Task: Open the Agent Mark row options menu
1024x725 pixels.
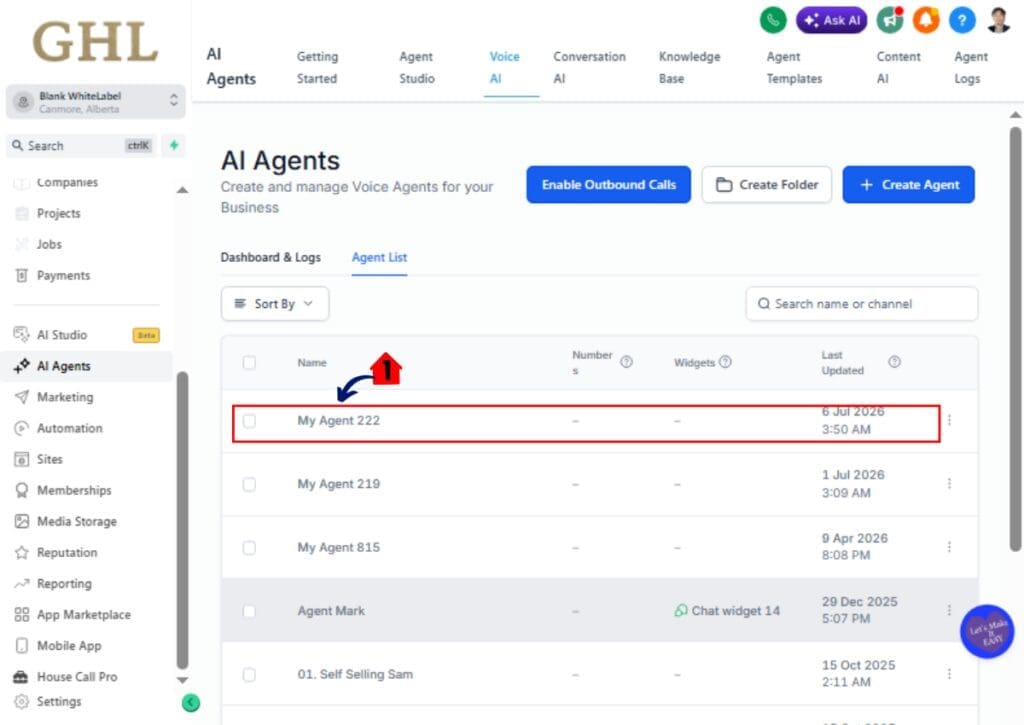Action: click(950, 610)
